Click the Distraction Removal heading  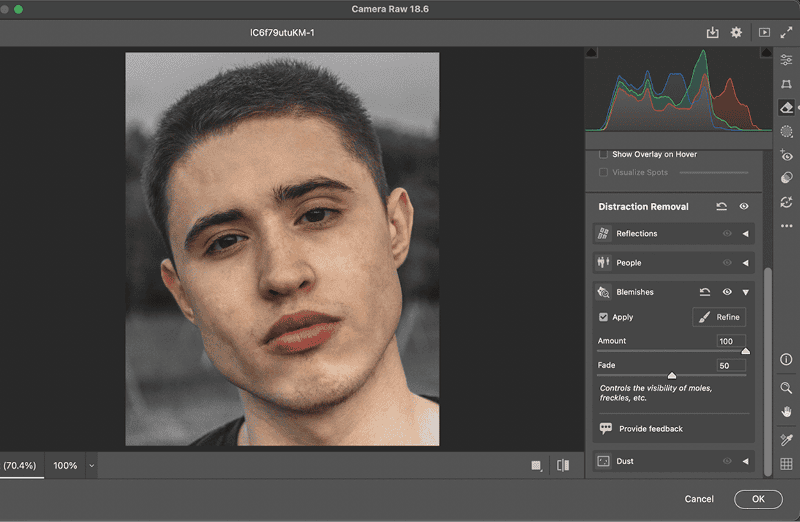643,207
